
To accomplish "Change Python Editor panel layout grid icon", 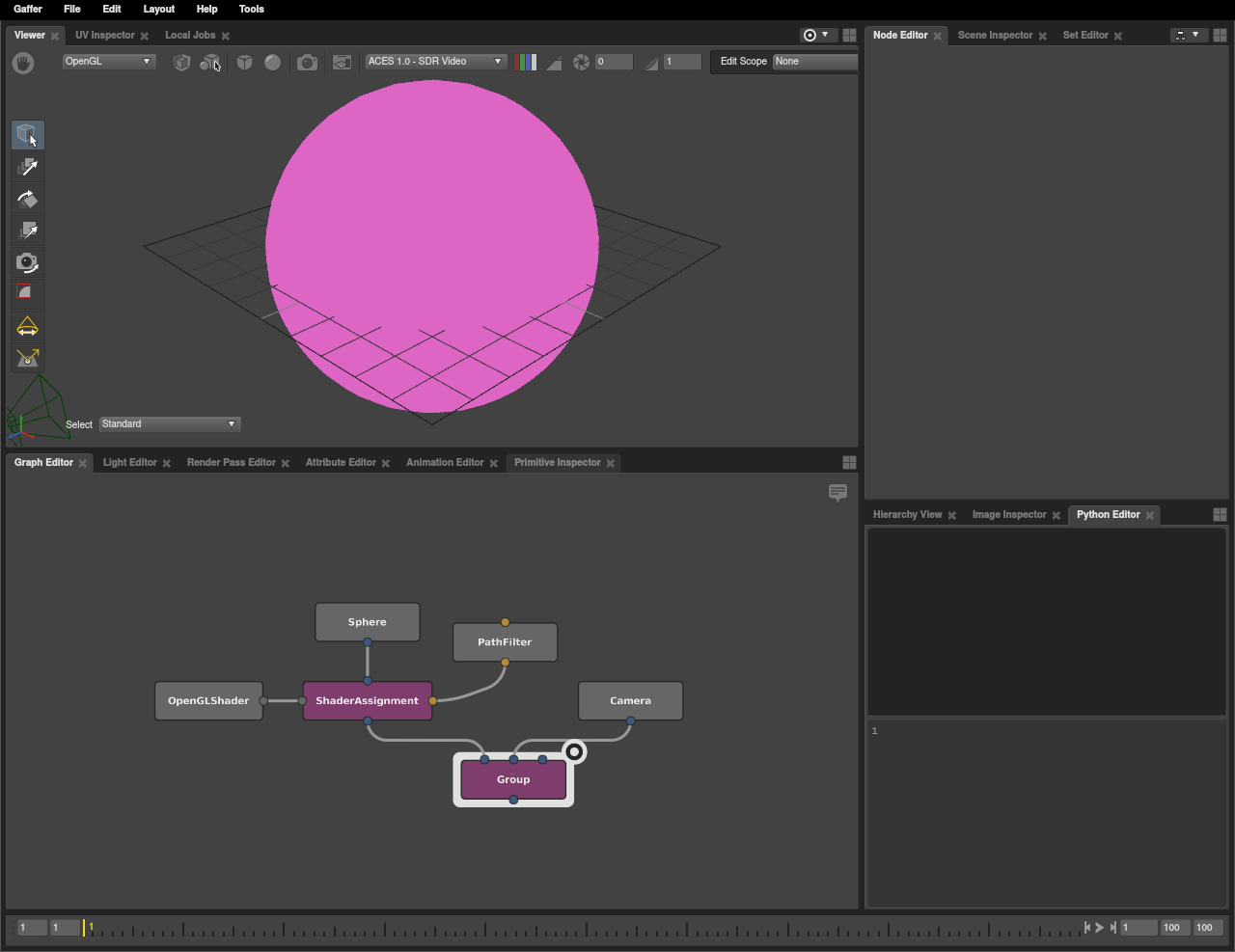I will 1220,514.
